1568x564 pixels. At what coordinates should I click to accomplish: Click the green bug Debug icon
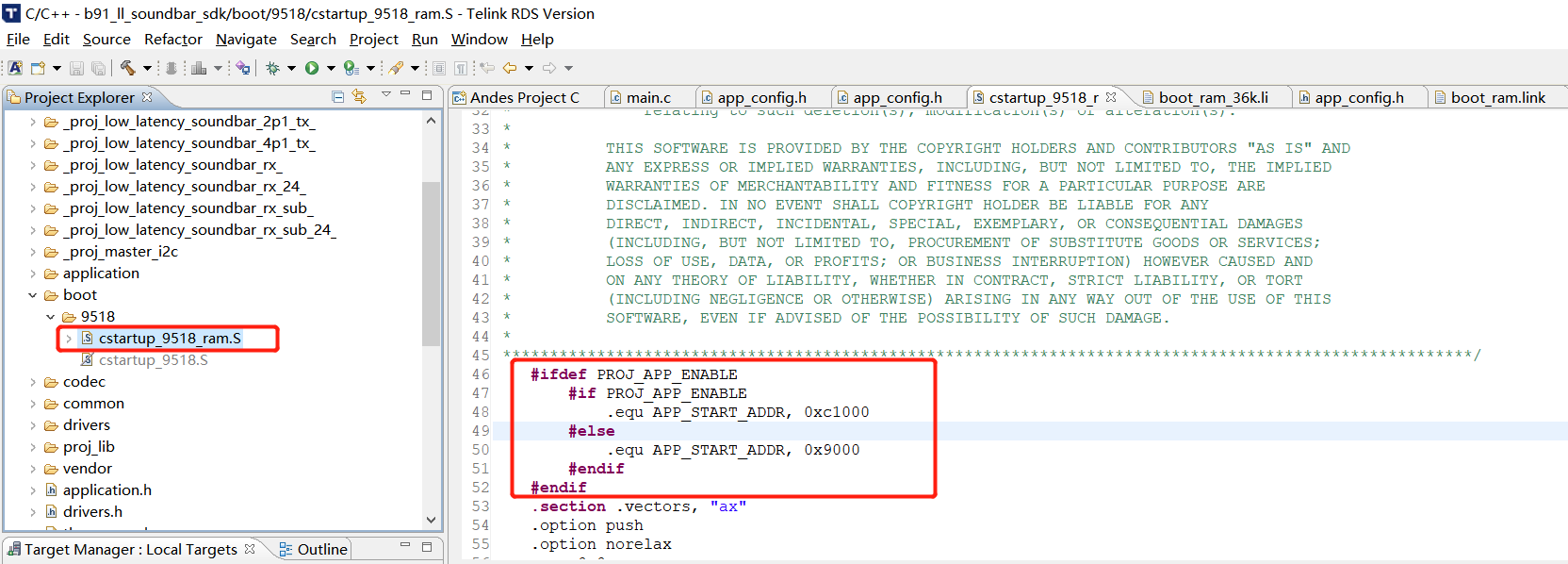click(x=273, y=68)
